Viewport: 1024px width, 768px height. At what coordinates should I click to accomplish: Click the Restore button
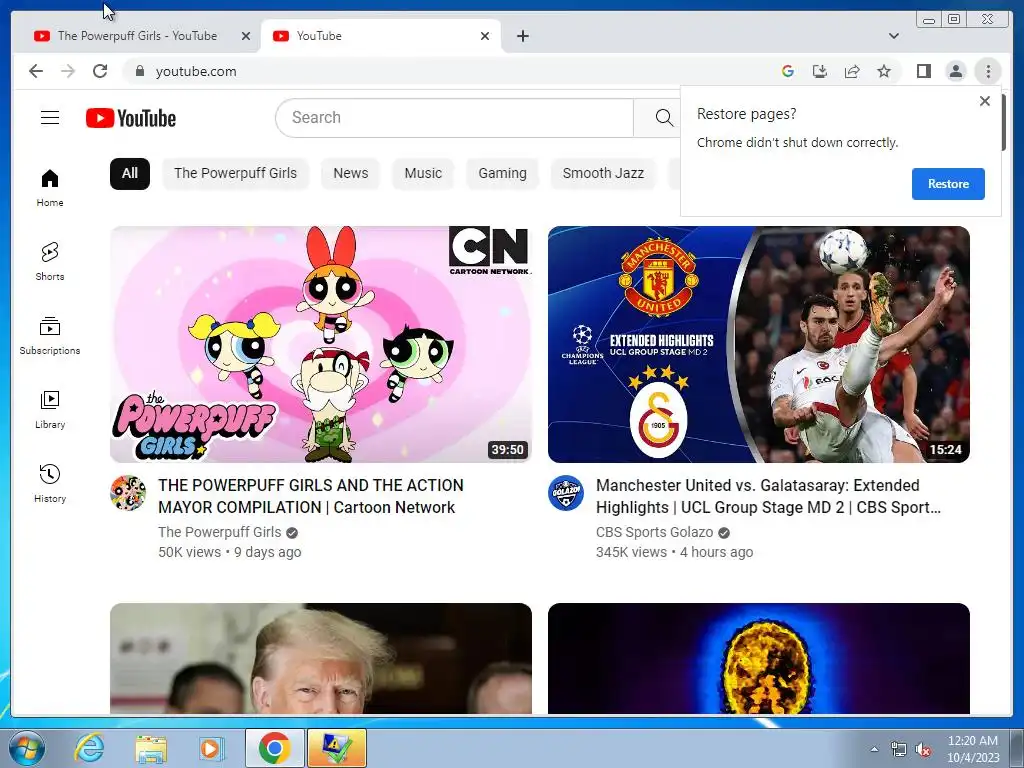coord(948,184)
